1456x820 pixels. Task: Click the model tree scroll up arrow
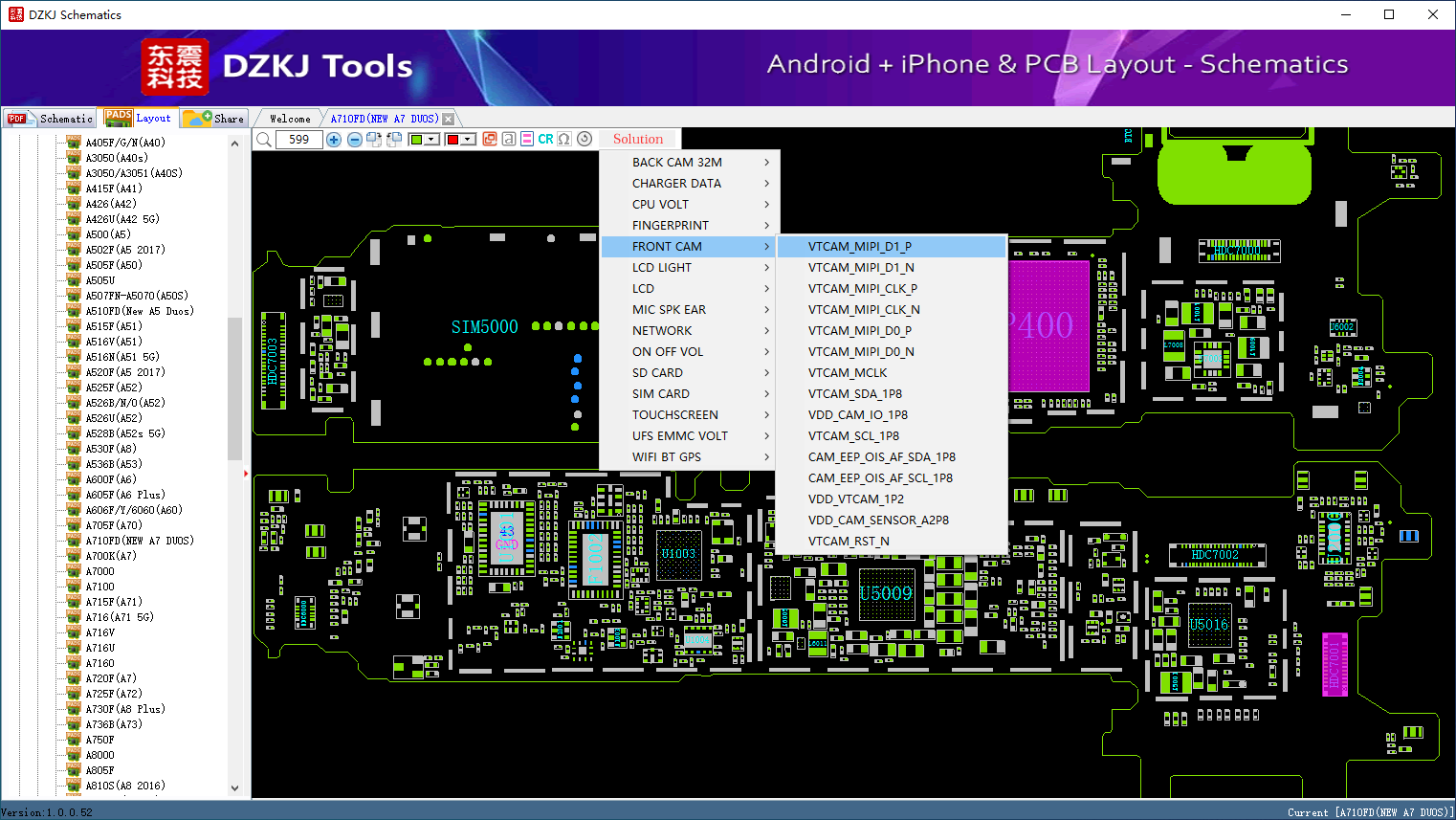pyautogui.click(x=235, y=144)
